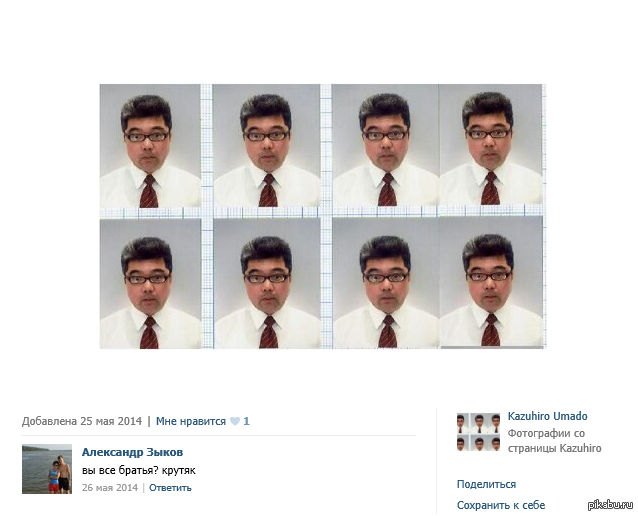Click the third photo in the bottom row
The height and width of the screenshot is (516, 638).
click(x=386, y=283)
